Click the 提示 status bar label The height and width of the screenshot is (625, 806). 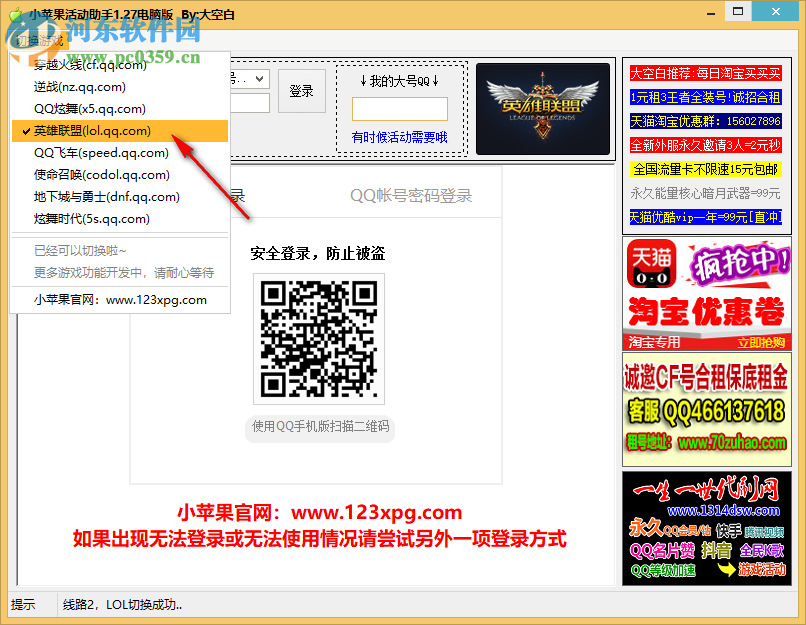coord(23,605)
